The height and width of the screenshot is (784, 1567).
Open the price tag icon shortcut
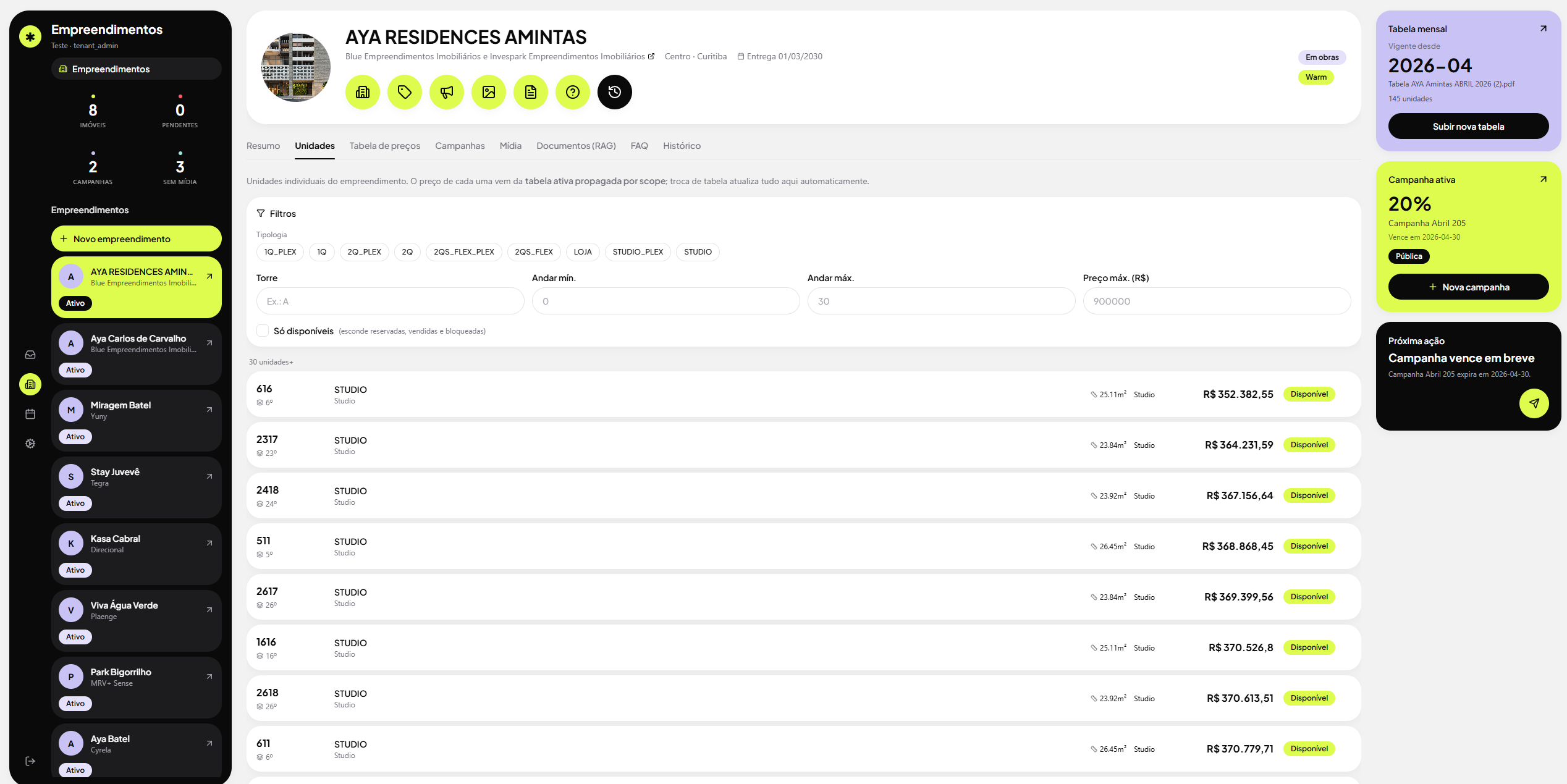point(405,92)
